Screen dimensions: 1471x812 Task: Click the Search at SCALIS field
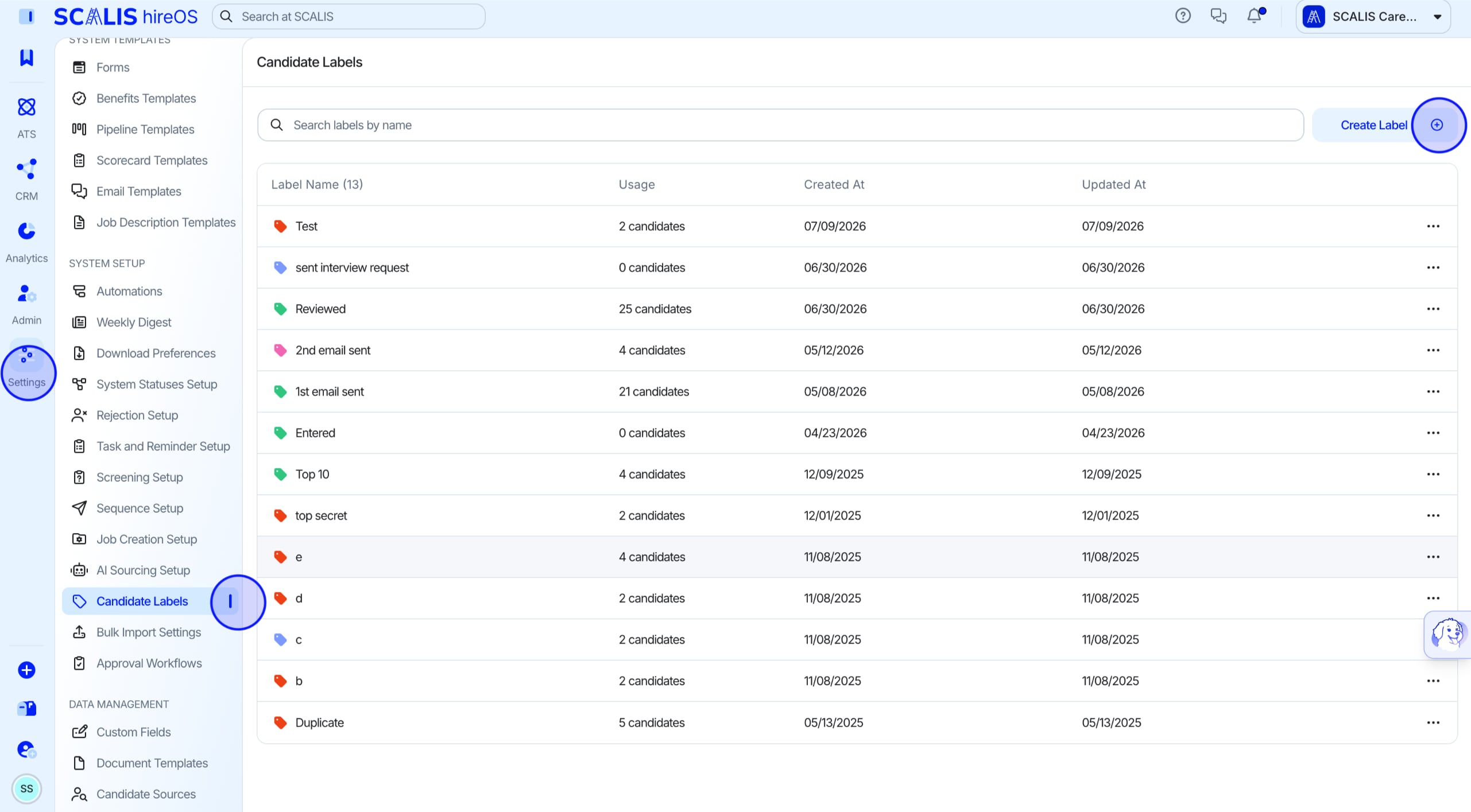coord(349,17)
